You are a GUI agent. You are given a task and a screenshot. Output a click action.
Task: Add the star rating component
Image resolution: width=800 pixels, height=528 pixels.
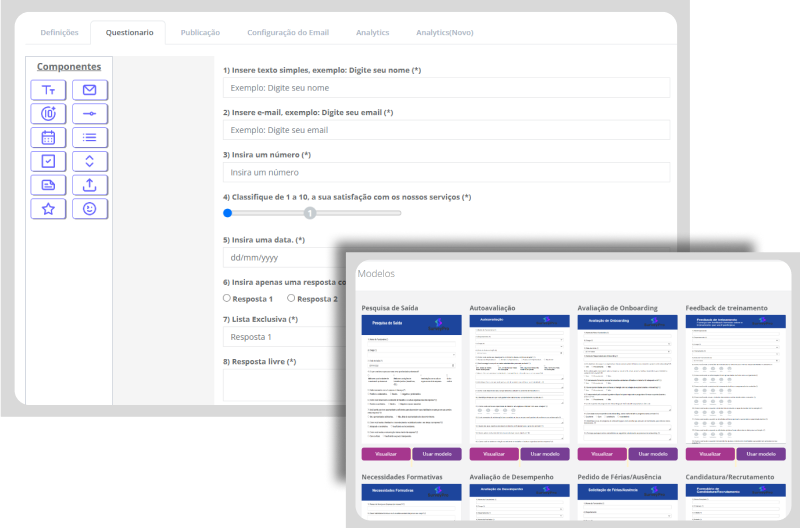(48, 209)
